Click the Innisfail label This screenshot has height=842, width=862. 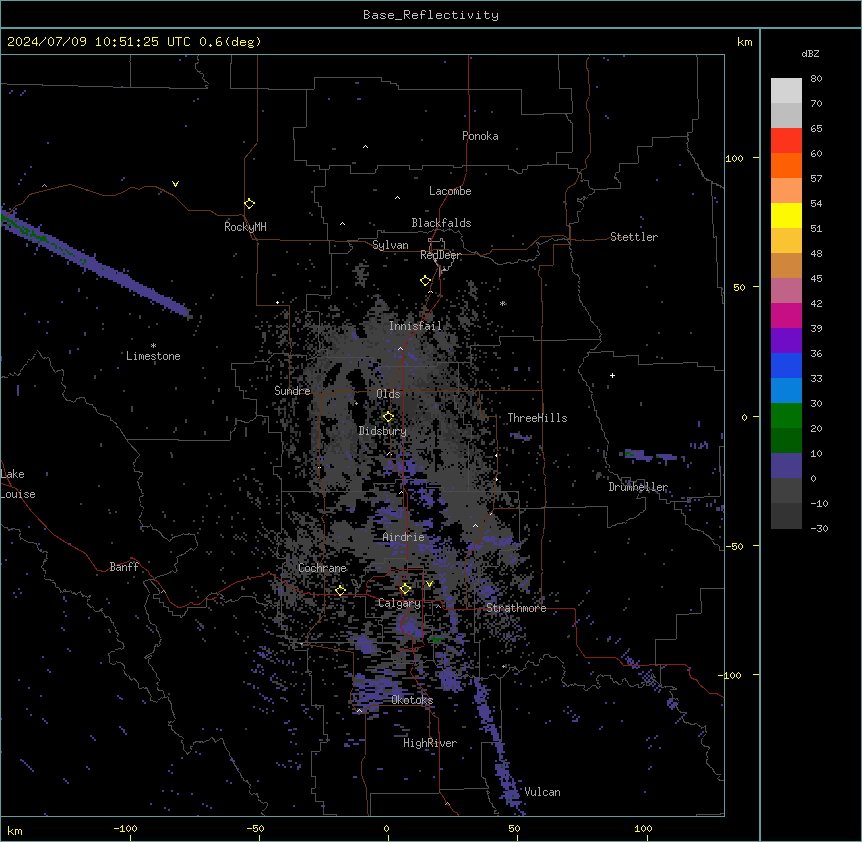click(415, 326)
